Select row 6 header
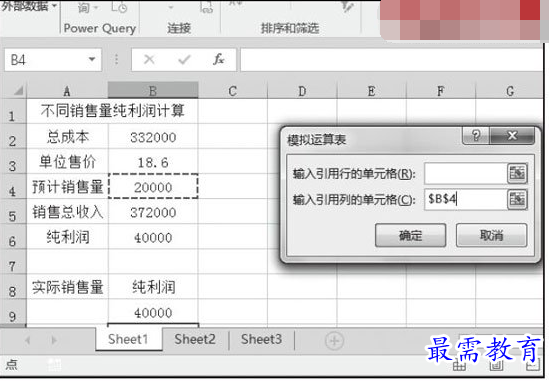This screenshot has width=549, height=381. (x=13, y=237)
